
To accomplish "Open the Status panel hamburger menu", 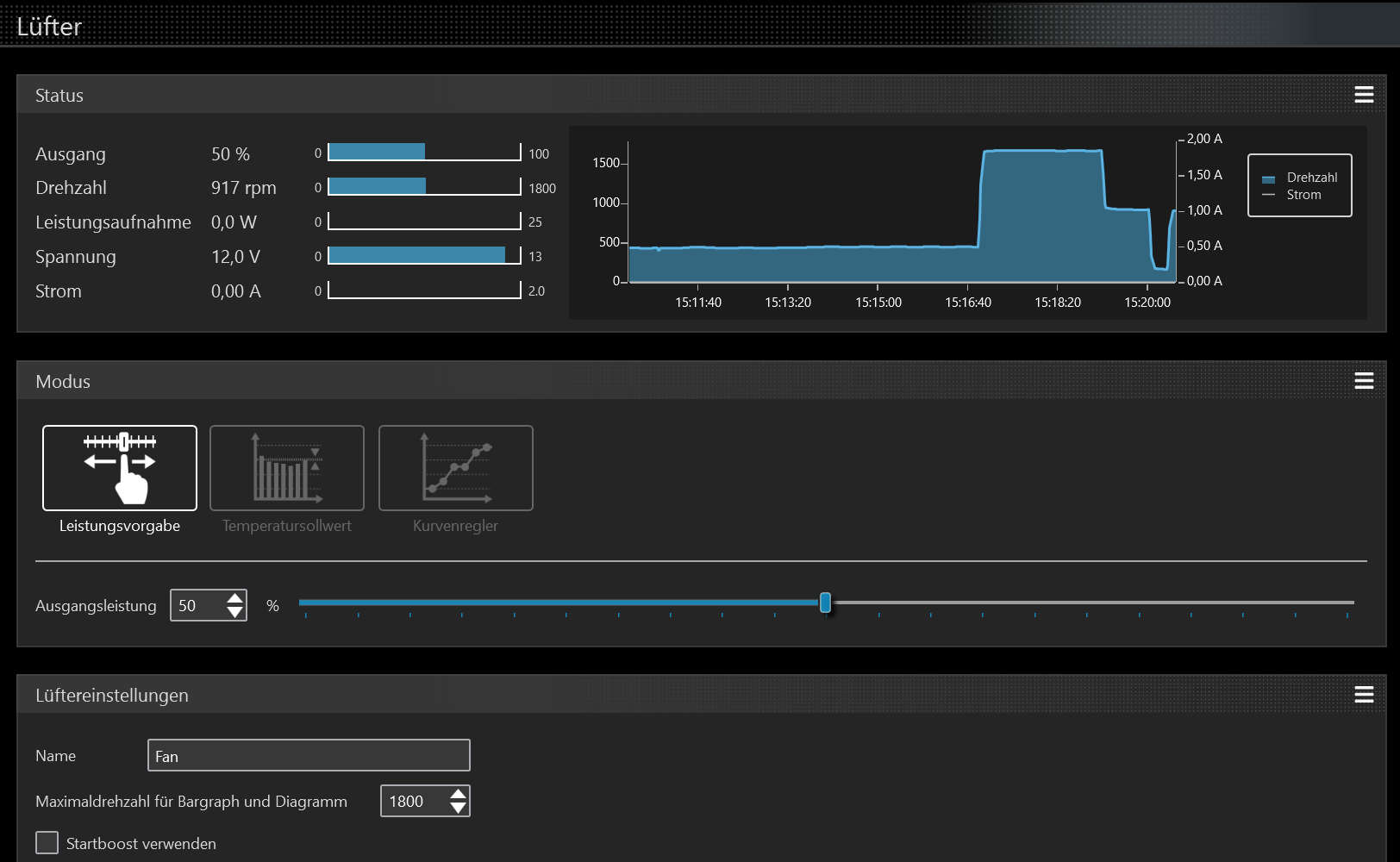I will coord(1364,95).
